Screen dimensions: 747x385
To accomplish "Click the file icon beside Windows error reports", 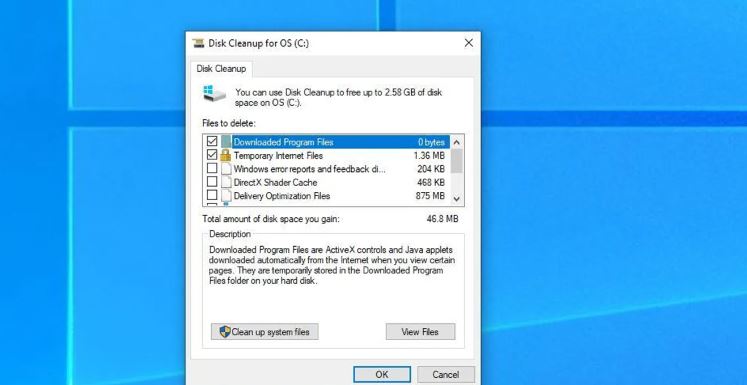I will coord(226,169).
